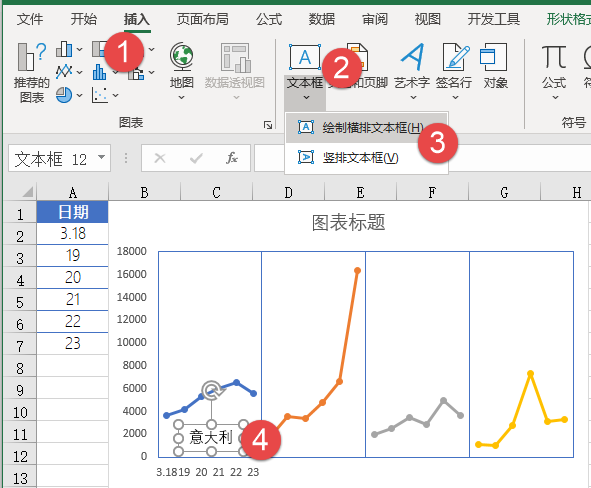Expand the Name Box dropdown arrow
Screen dimensions: 591x488
click(101, 157)
